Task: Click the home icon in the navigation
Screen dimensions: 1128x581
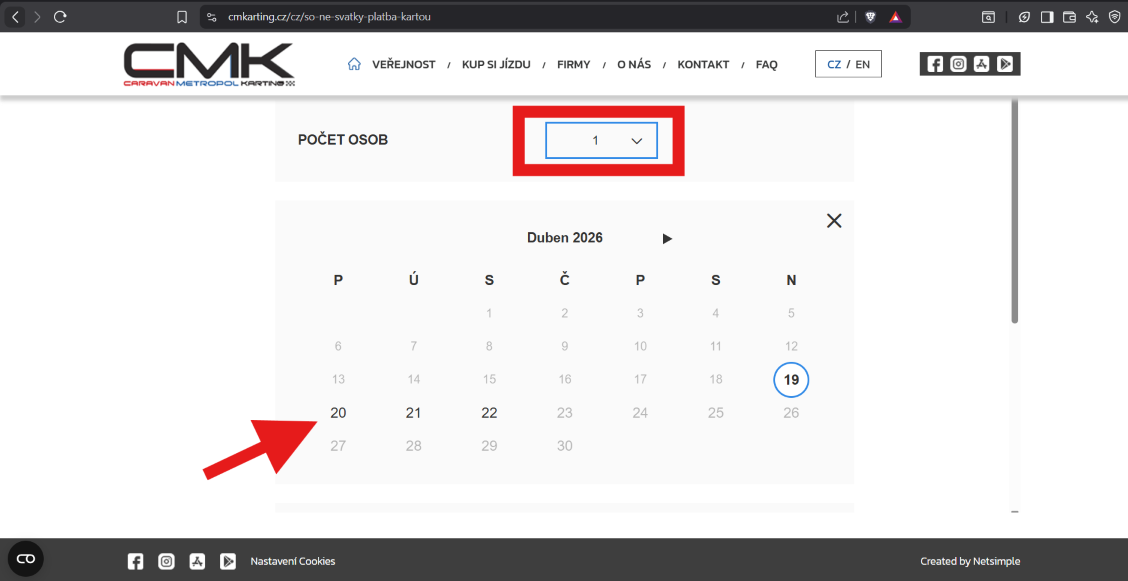Action: click(x=354, y=64)
